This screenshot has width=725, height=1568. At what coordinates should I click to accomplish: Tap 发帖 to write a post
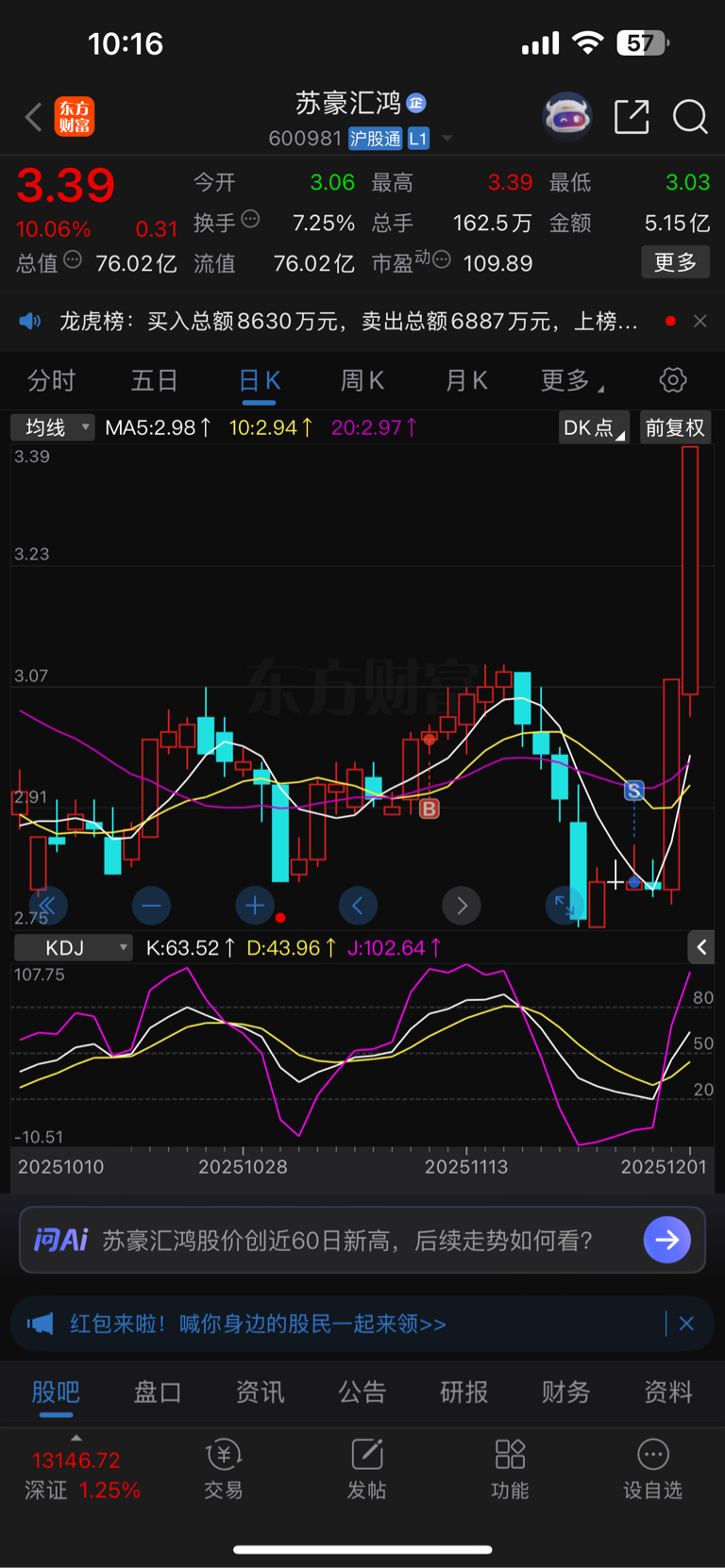click(366, 1470)
